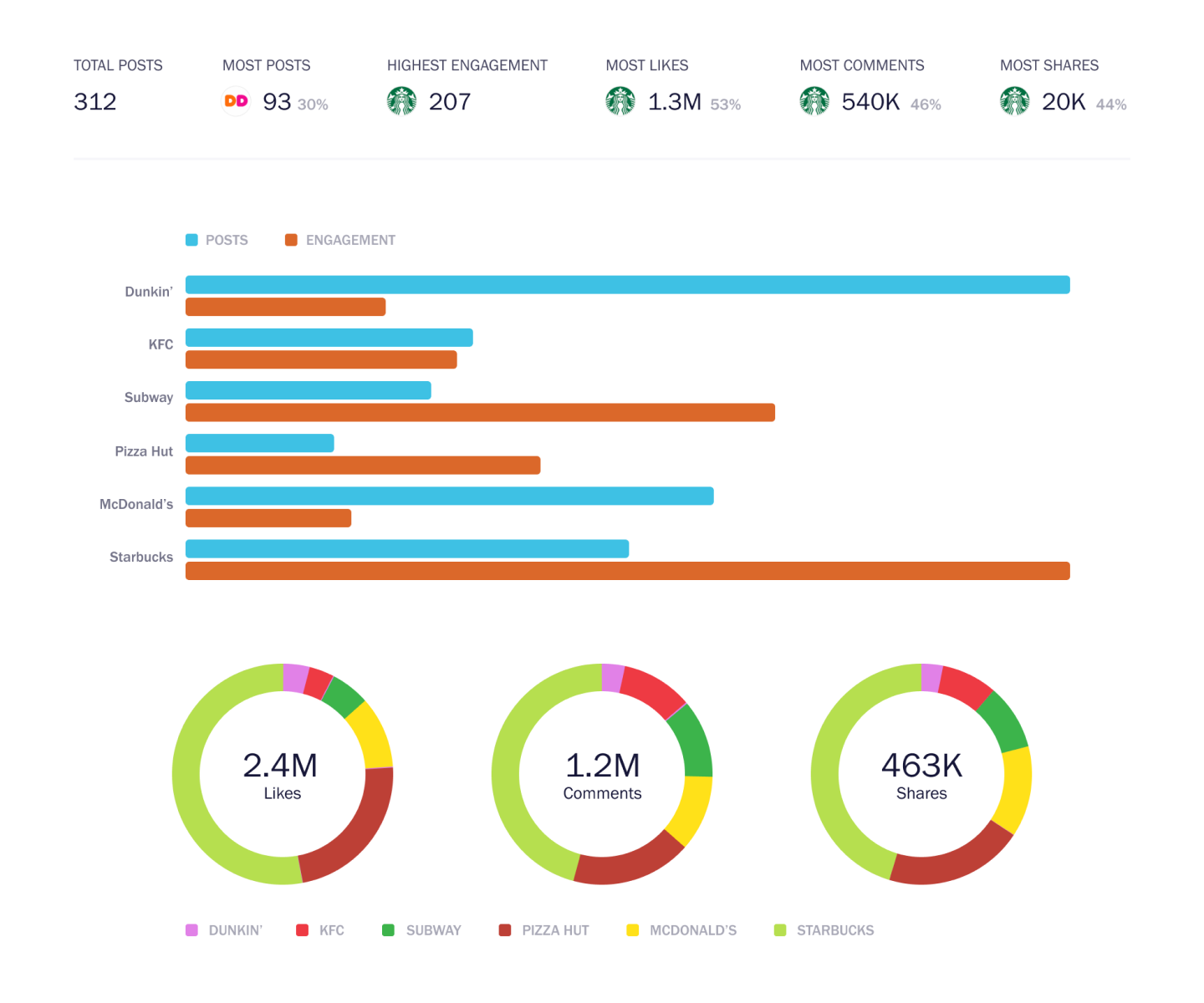
Task: Click the 2.4M Likes donut center
Action: [x=282, y=775]
